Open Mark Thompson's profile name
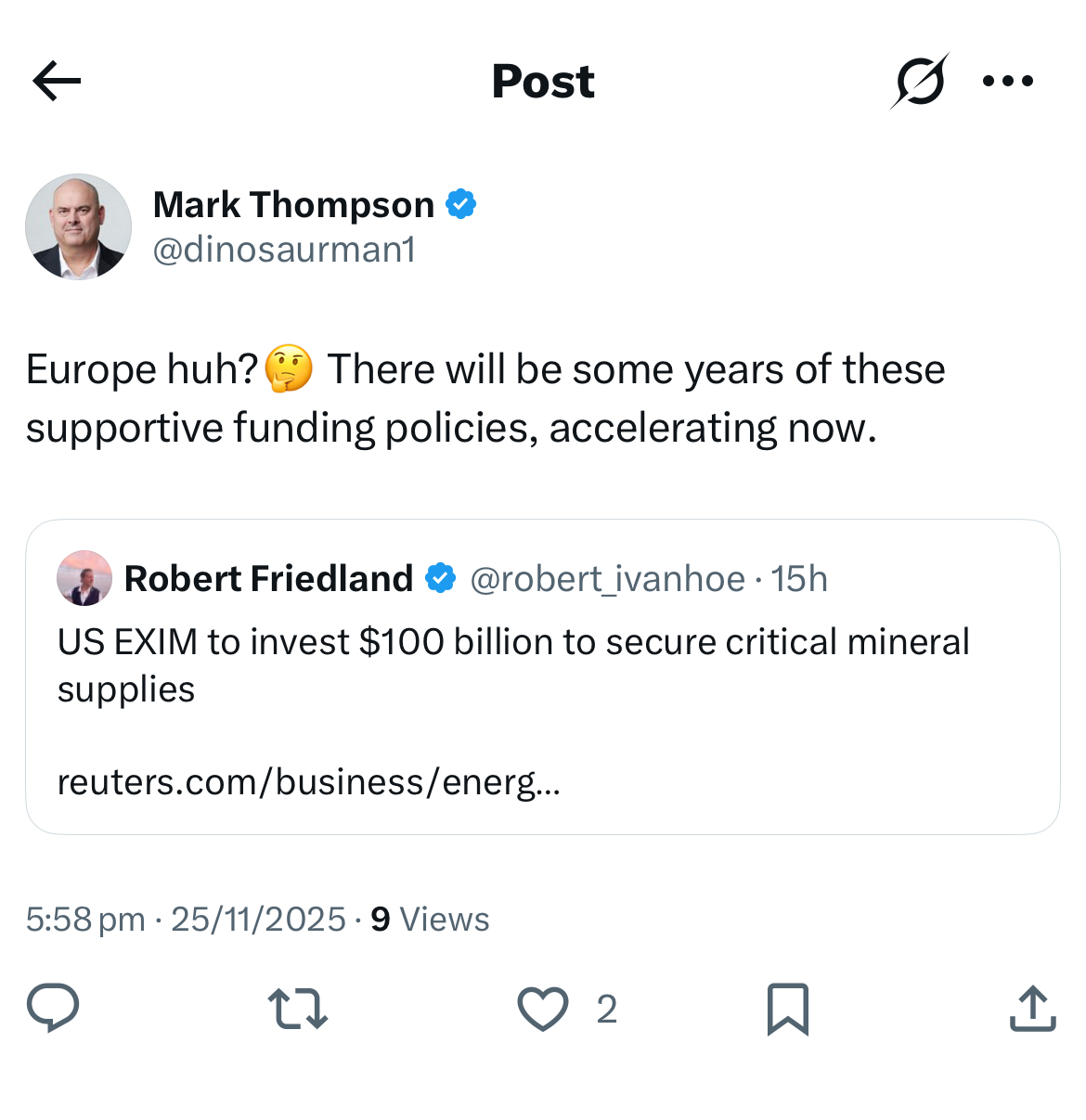The width and height of the screenshot is (1086, 1120). point(293,204)
